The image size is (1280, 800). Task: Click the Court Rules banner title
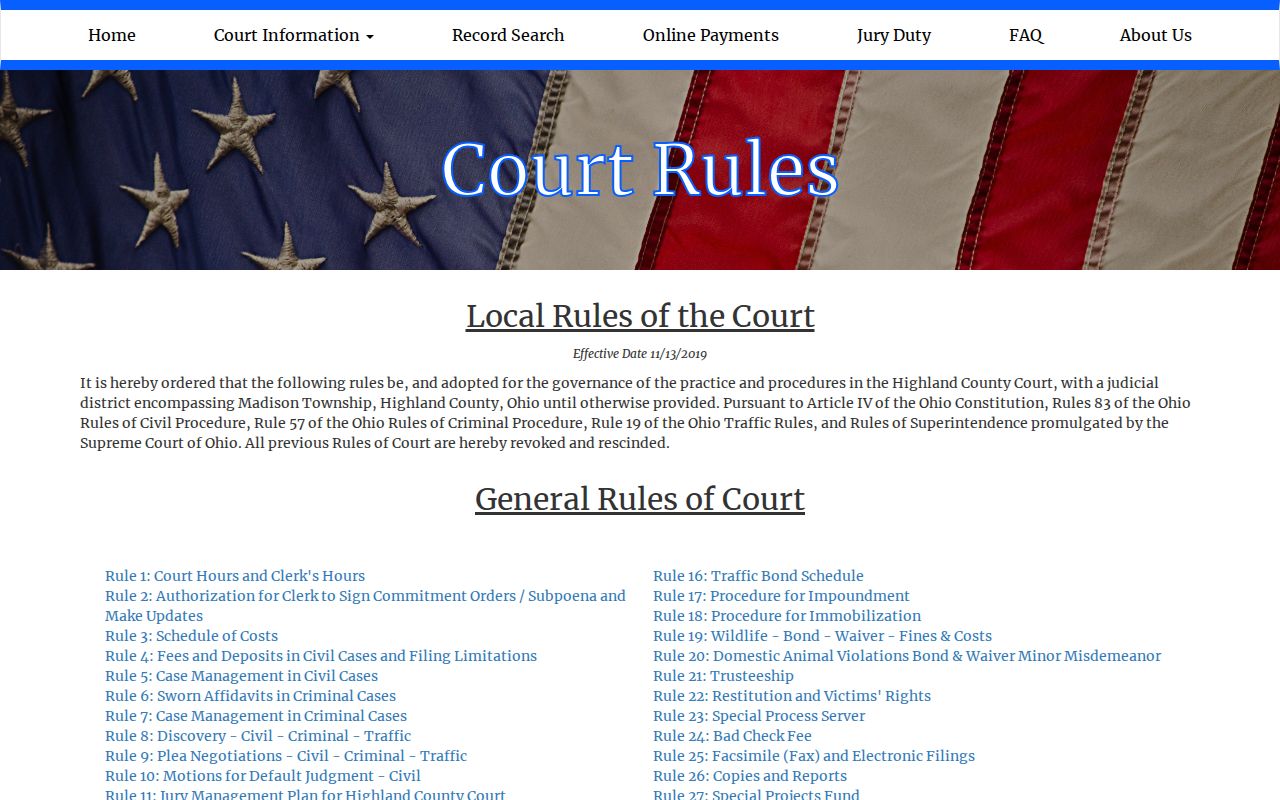pyautogui.click(x=640, y=168)
